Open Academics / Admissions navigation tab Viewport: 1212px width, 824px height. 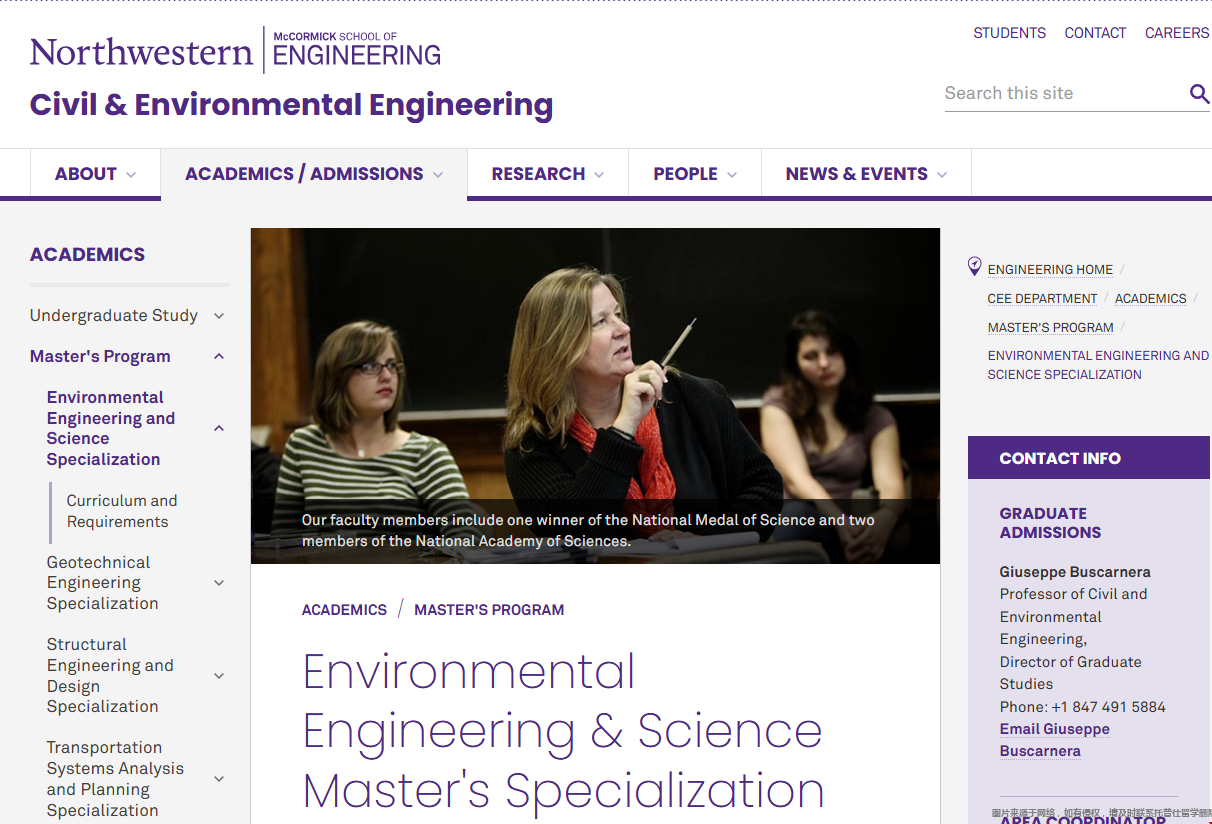[313, 174]
